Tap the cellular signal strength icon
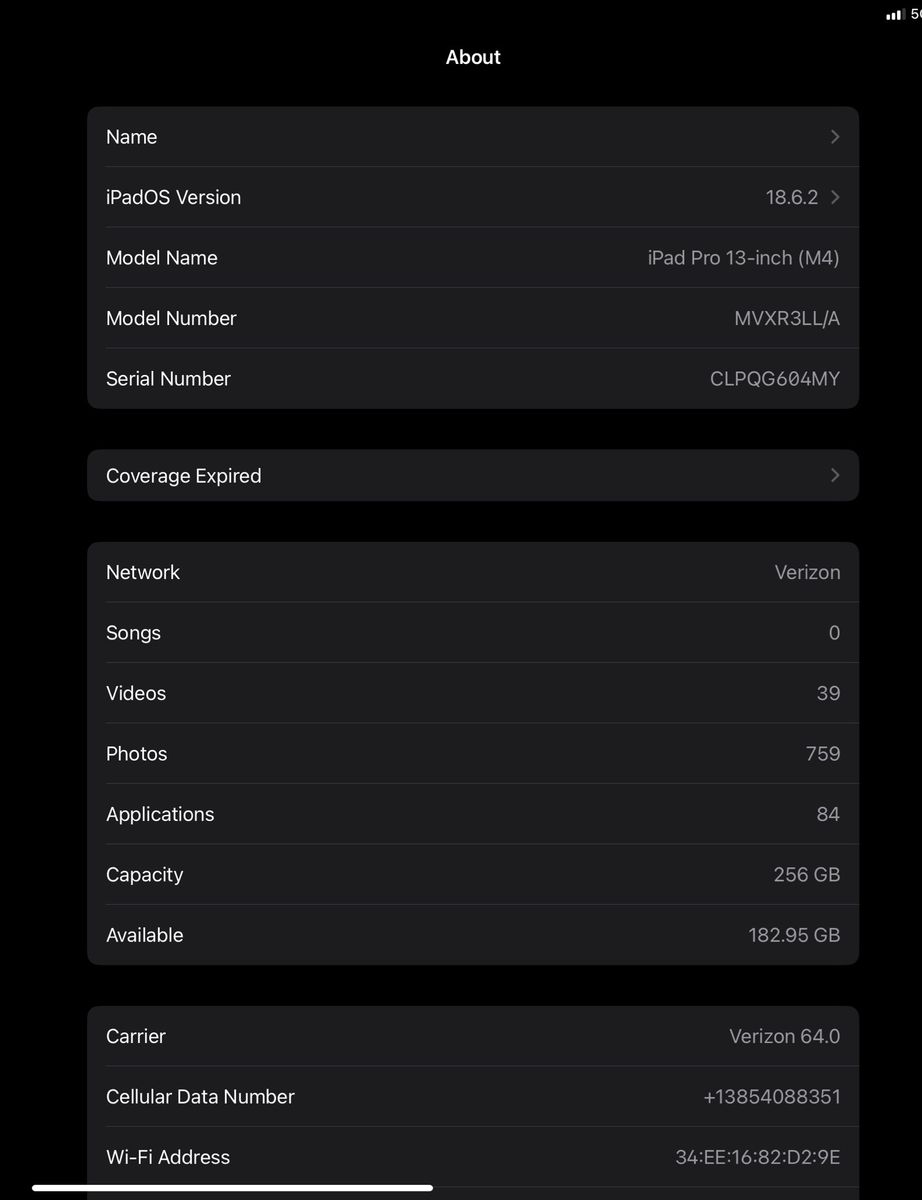 pyautogui.click(x=894, y=15)
